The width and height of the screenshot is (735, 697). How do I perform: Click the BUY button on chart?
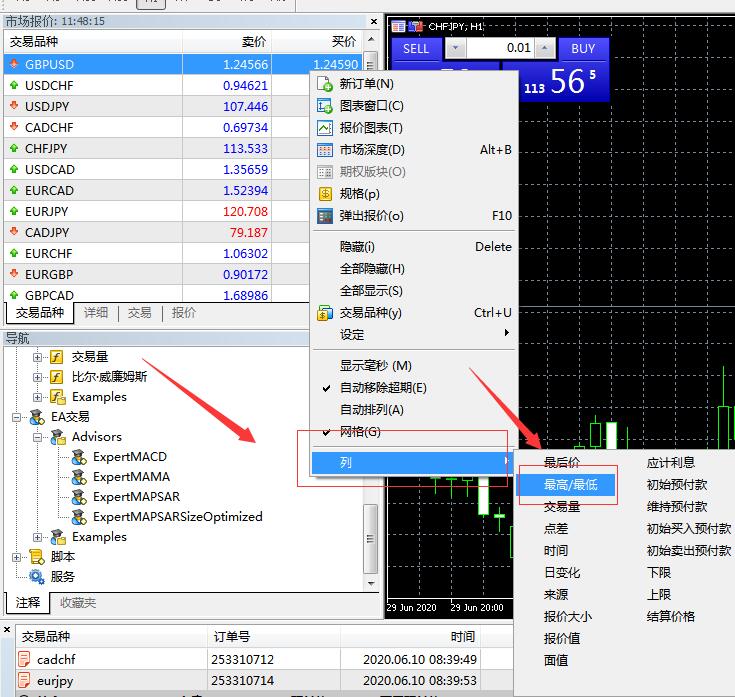click(x=583, y=49)
